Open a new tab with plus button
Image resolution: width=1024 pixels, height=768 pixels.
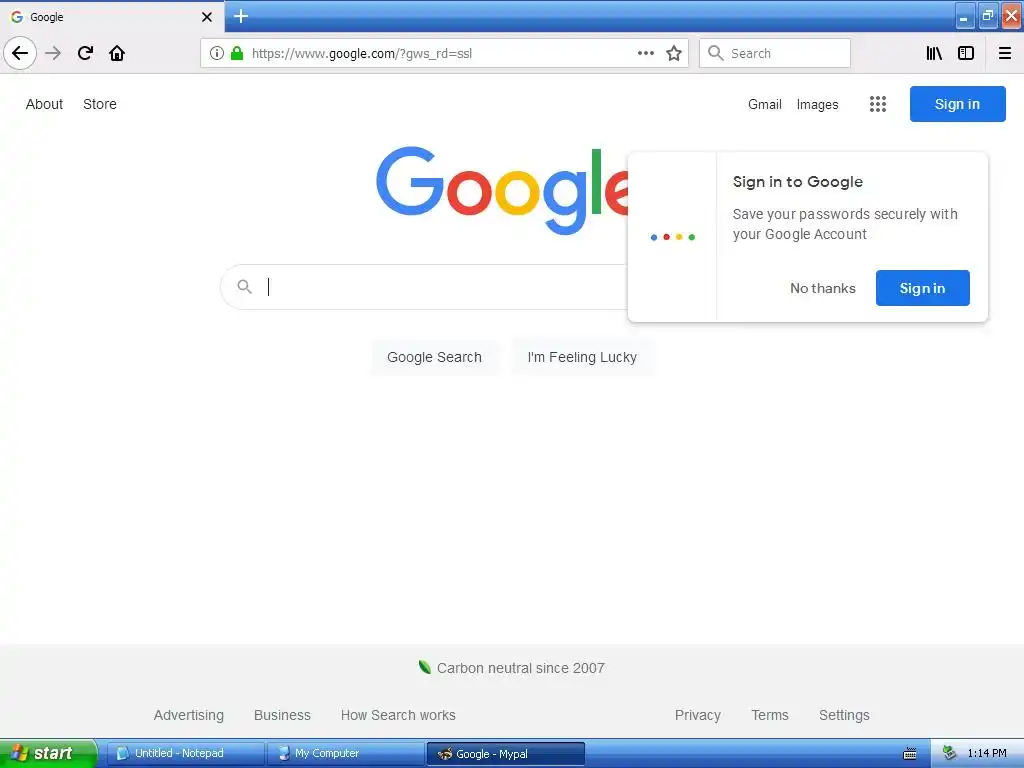point(241,16)
